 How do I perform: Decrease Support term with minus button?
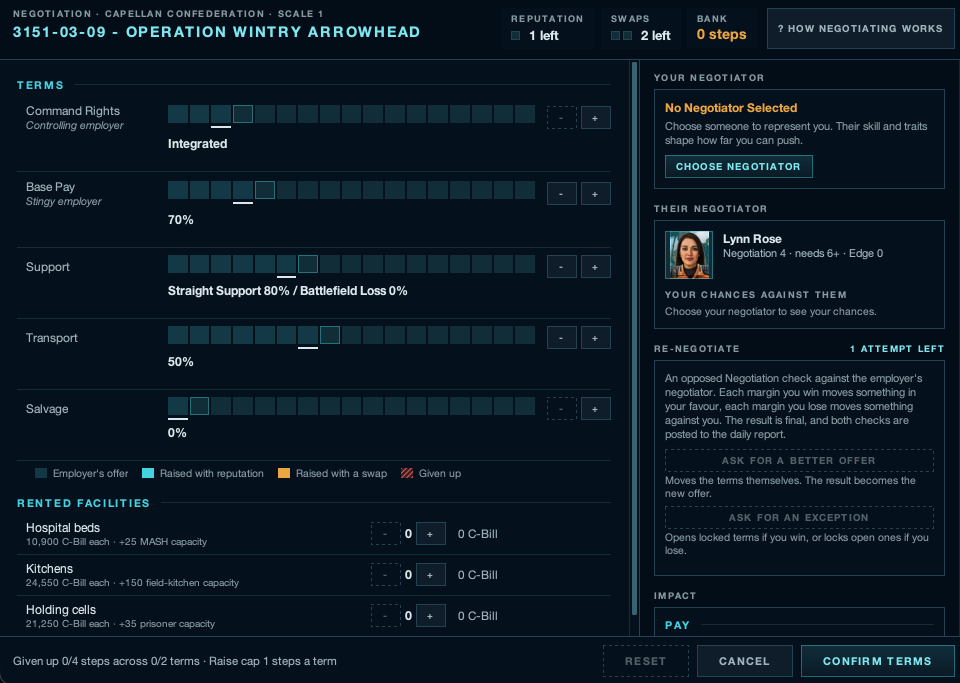(x=561, y=267)
